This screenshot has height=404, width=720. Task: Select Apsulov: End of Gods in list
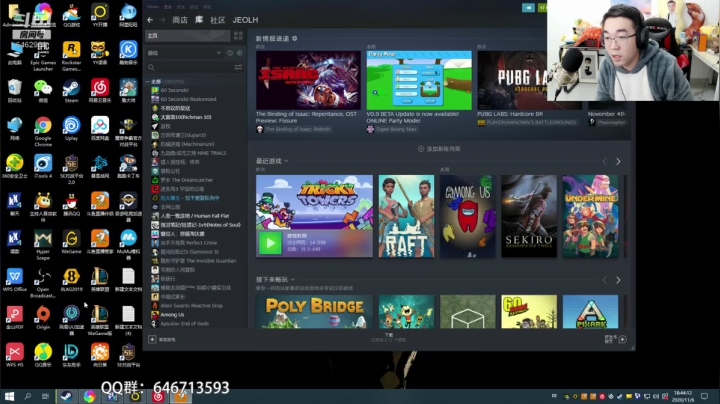coord(185,324)
